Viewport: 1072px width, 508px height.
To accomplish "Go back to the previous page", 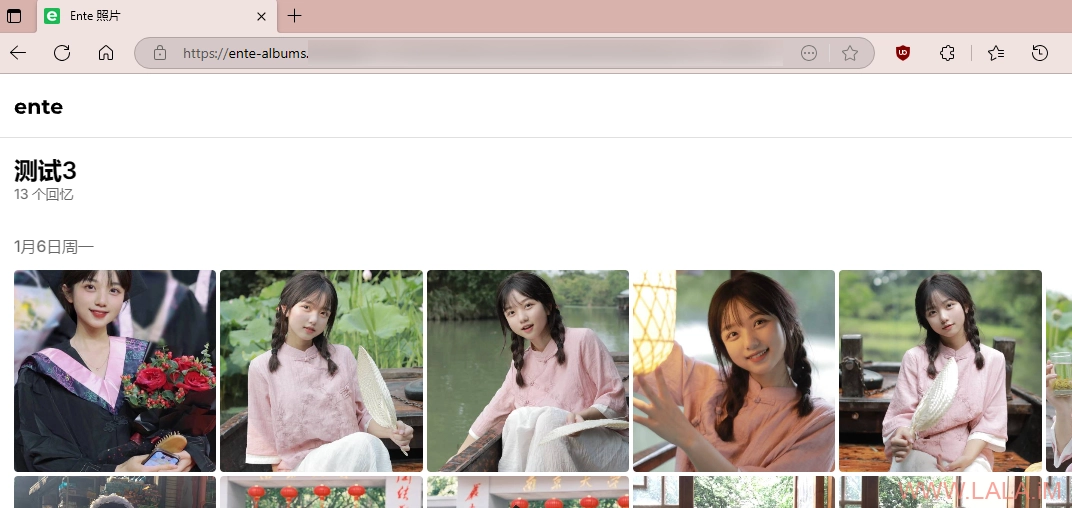I will pyautogui.click(x=18, y=53).
